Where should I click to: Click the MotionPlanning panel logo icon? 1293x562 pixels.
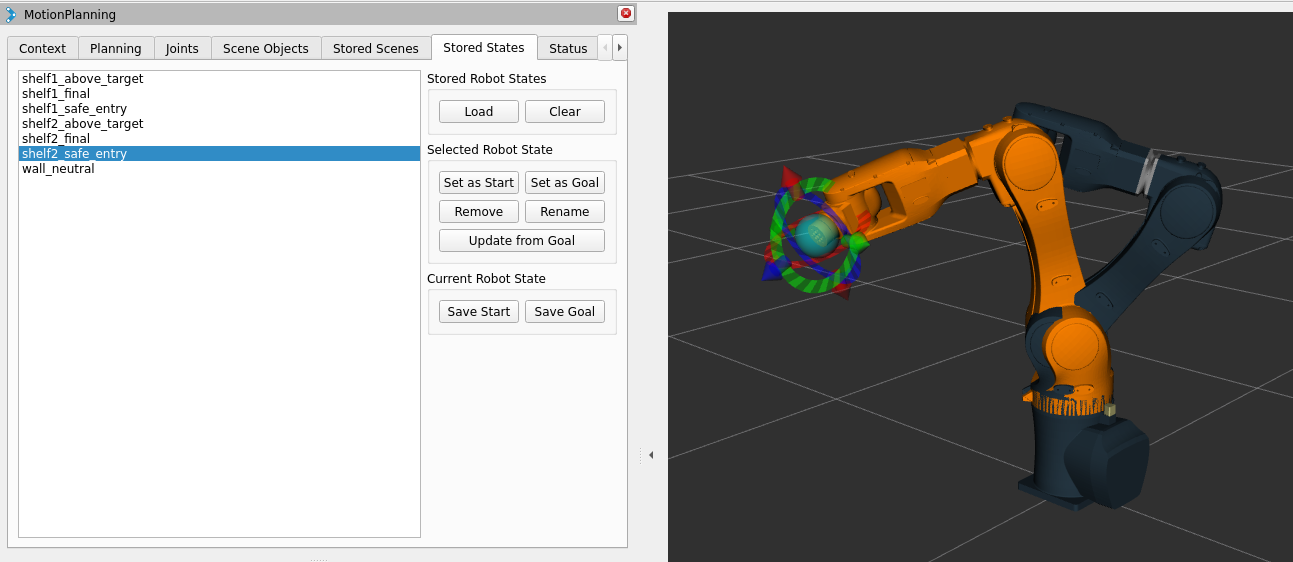point(11,14)
